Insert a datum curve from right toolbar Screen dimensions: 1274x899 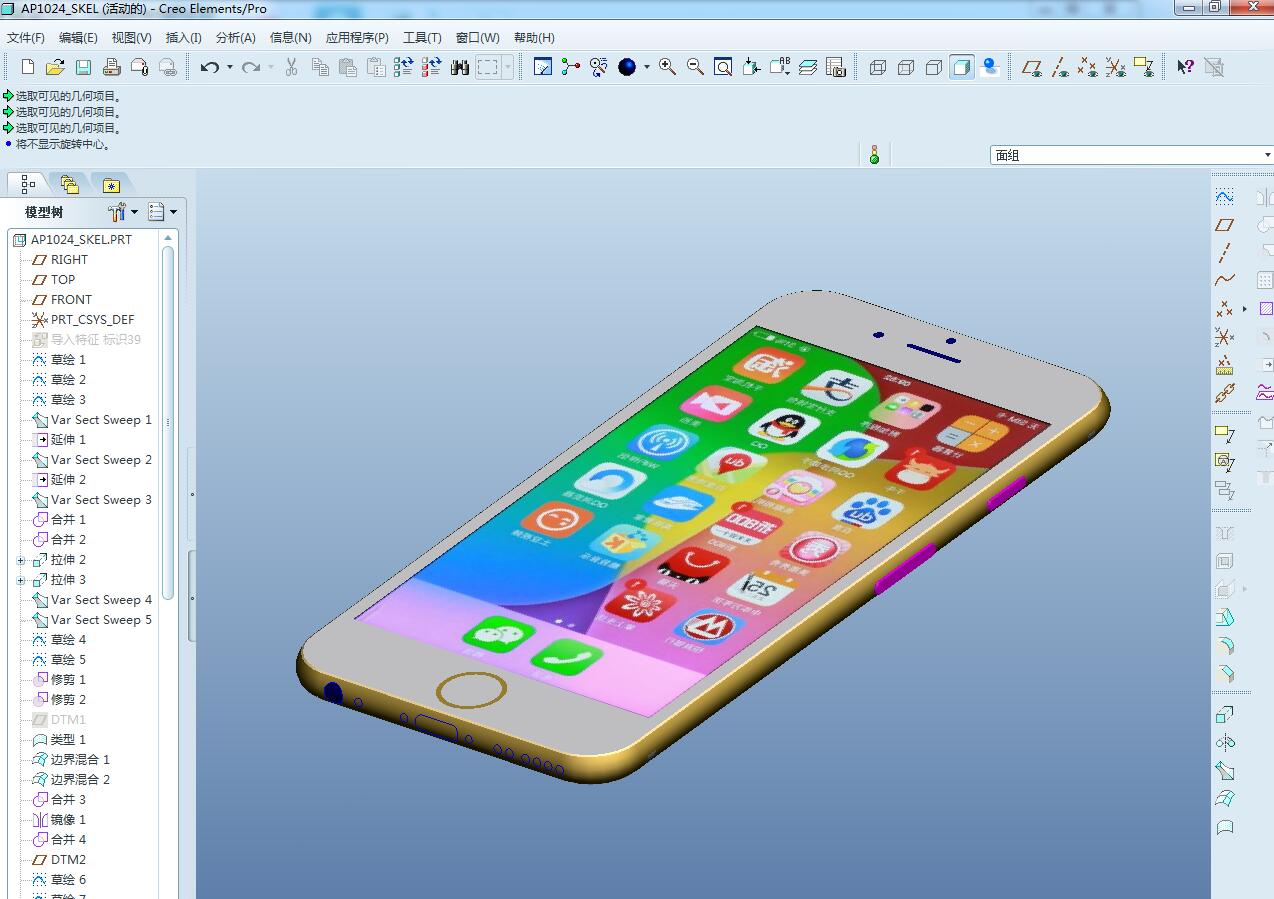click(1224, 281)
